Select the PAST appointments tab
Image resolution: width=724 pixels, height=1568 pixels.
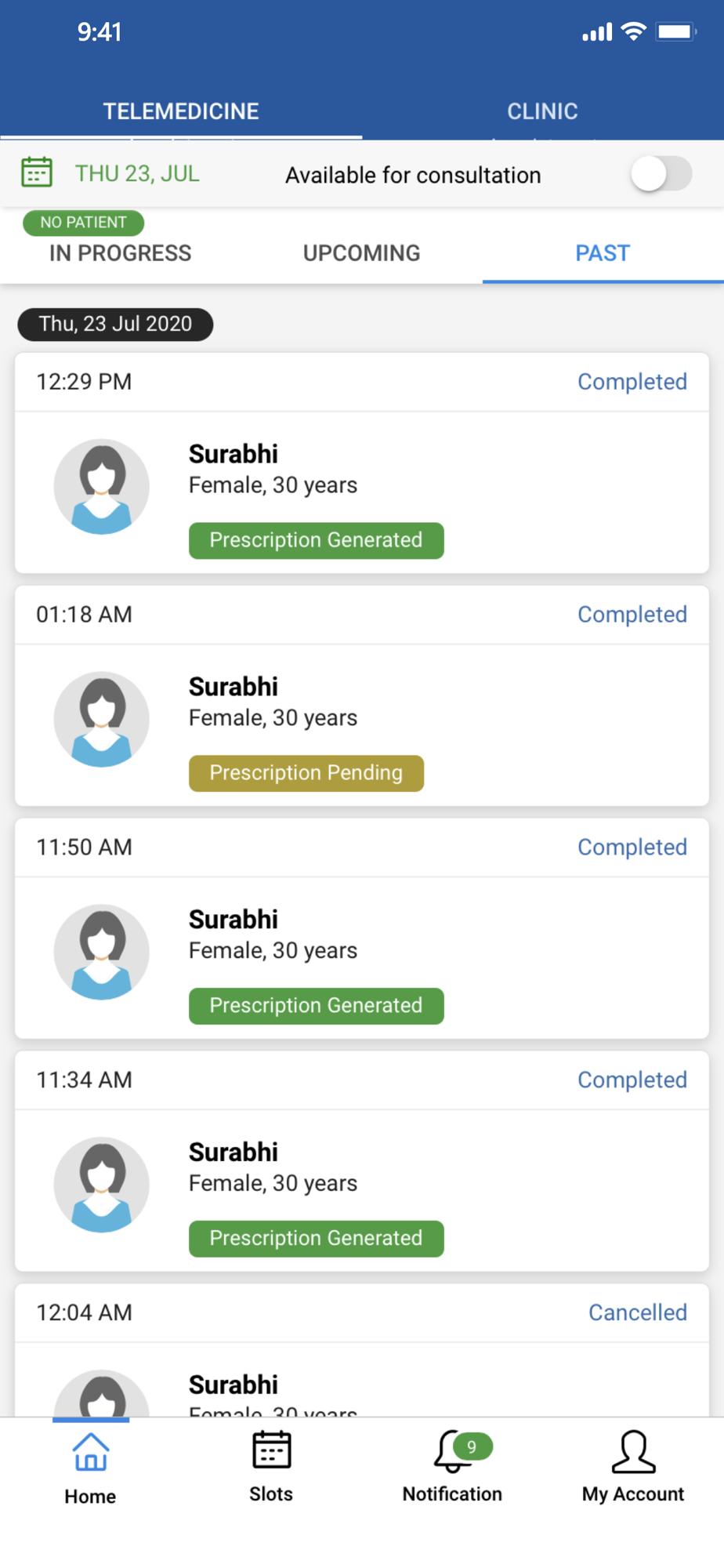tap(603, 253)
